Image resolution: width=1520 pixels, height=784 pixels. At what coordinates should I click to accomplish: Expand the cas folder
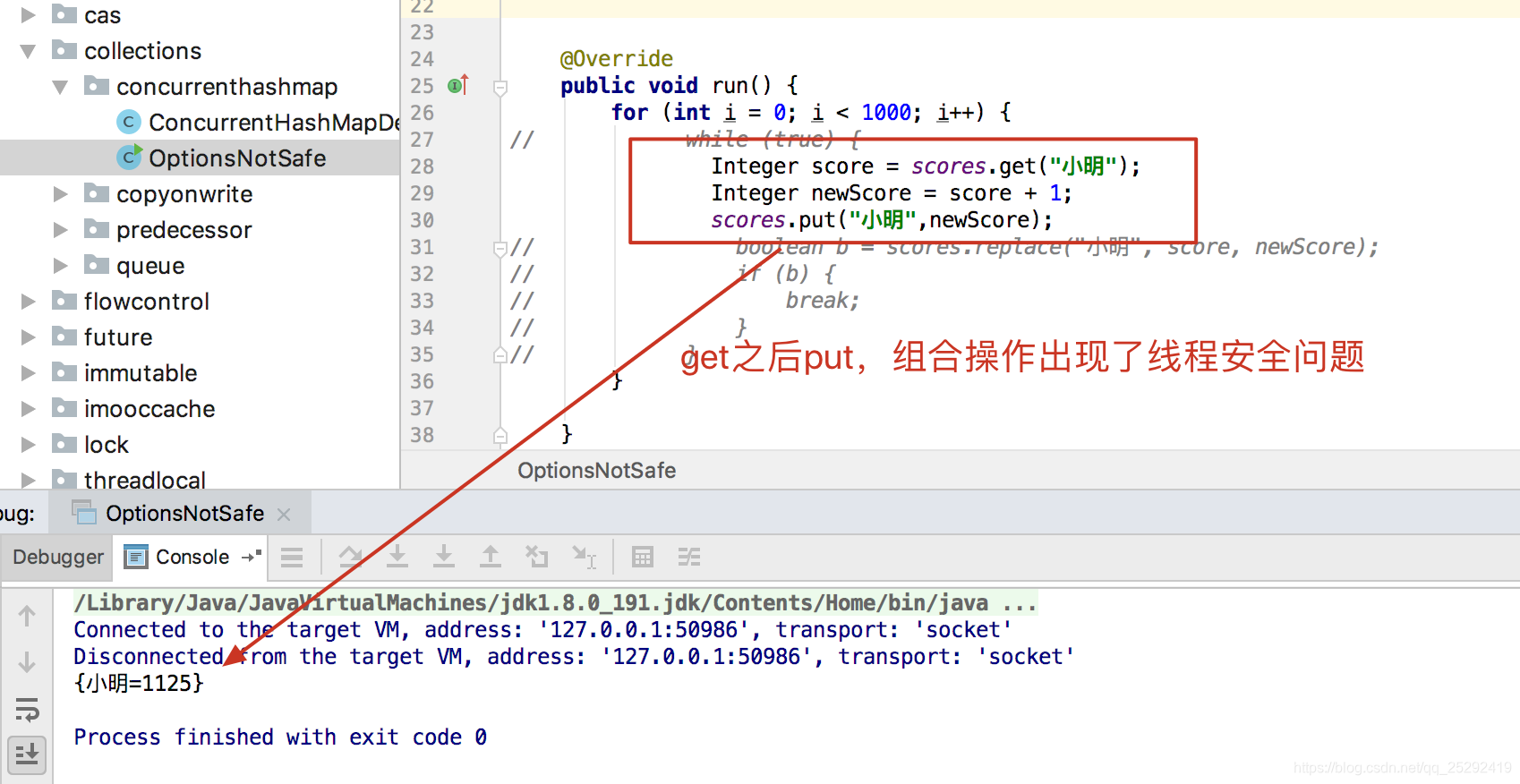[x=28, y=15]
